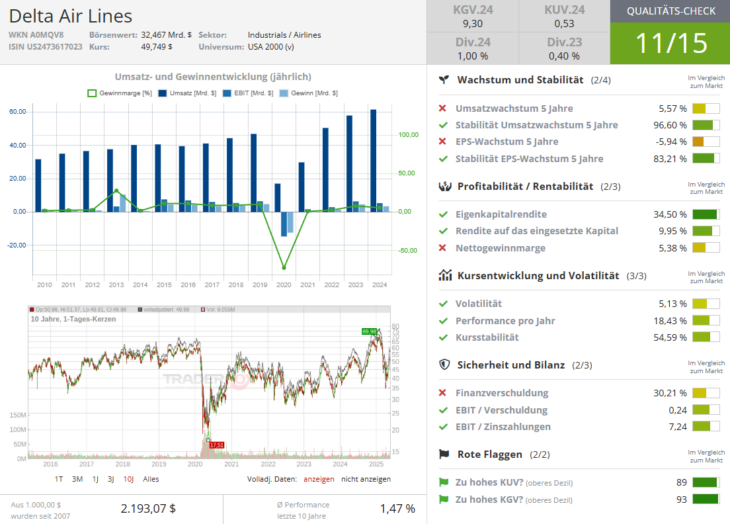Click the red X next to Finanzverschuldung
The width and height of the screenshot is (730, 524).
[442, 393]
